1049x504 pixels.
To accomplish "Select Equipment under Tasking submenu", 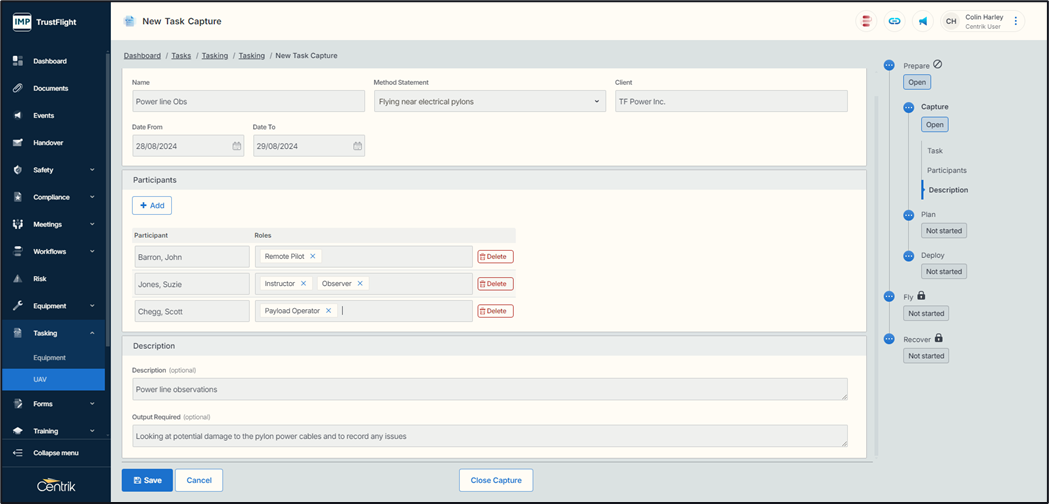I will (49, 357).
